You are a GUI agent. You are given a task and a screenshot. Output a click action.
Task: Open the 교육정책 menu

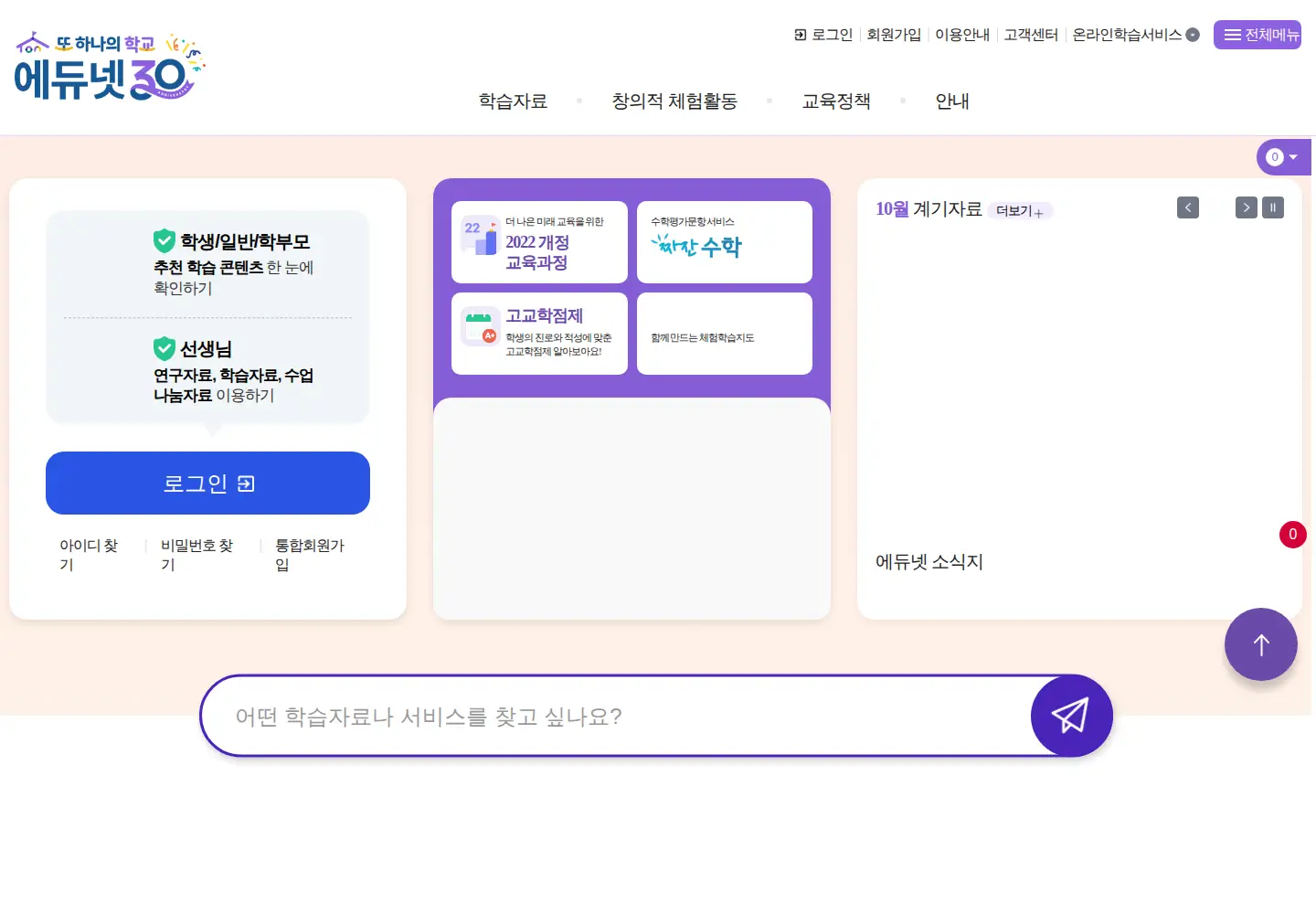[x=836, y=101]
